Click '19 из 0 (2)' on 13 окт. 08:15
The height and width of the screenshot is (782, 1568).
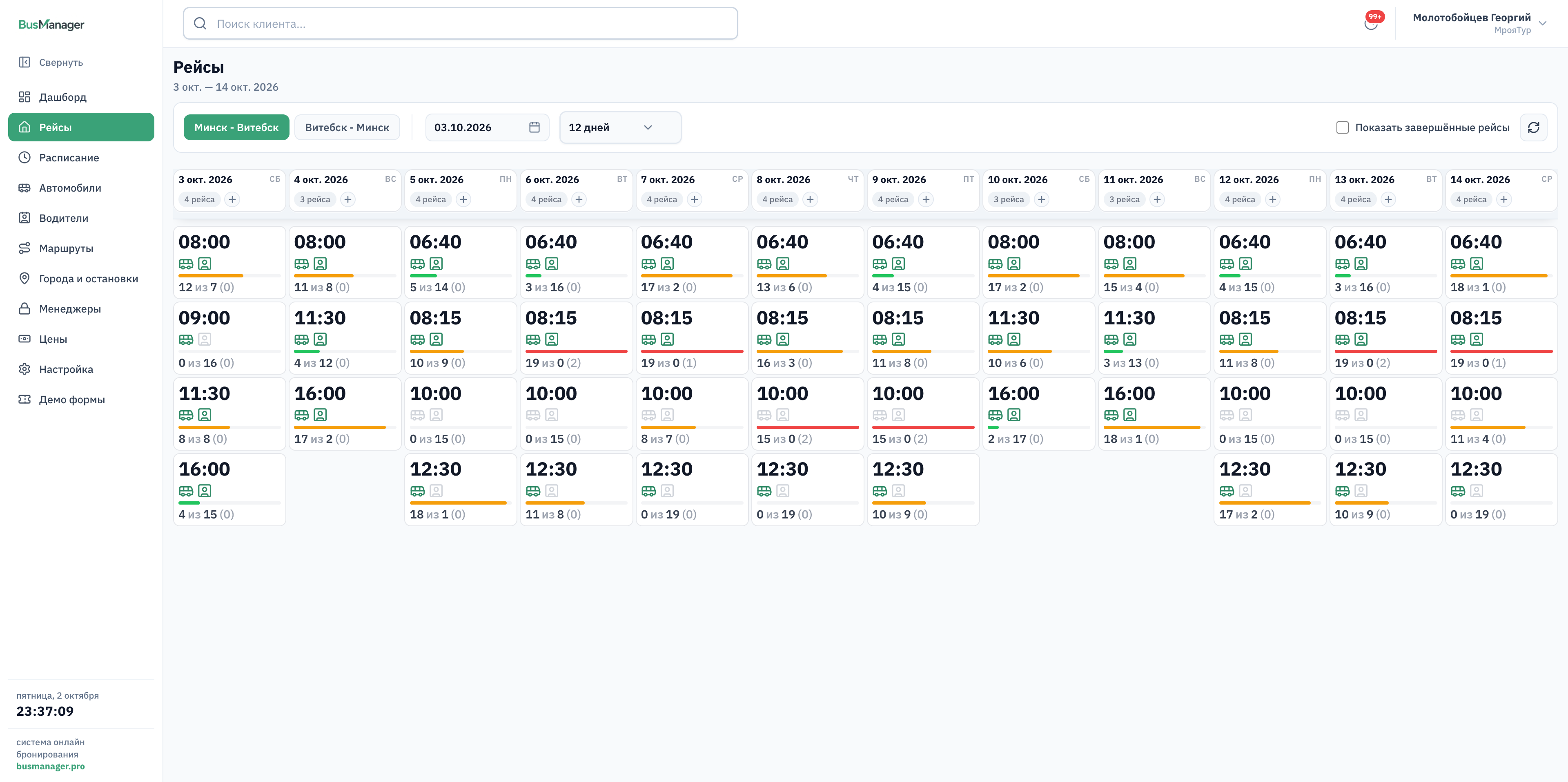(x=1362, y=363)
